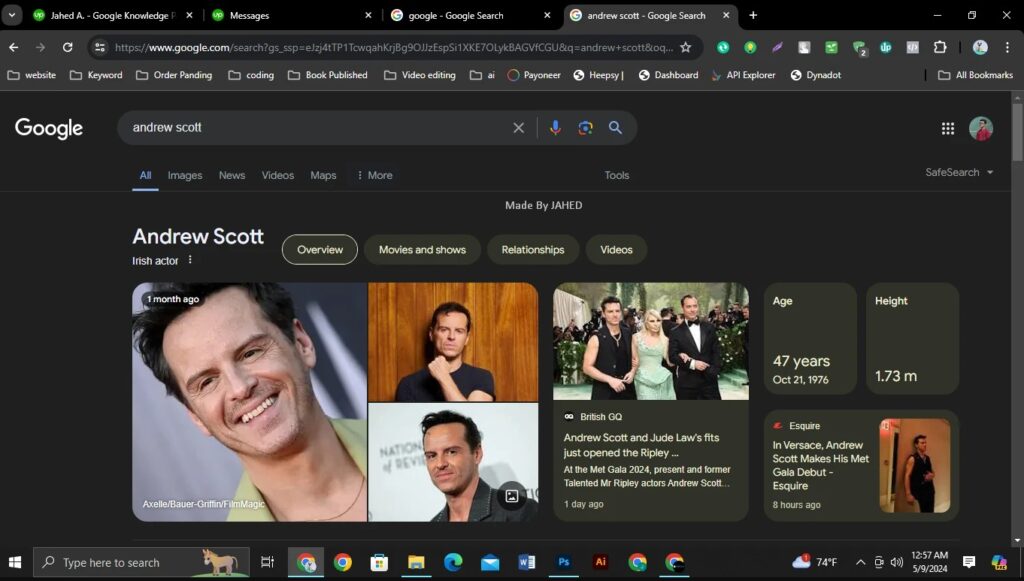This screenshot has height=581, width=1024.
Task: Open File Explorer from the taskbar
Action: [416, 562]
